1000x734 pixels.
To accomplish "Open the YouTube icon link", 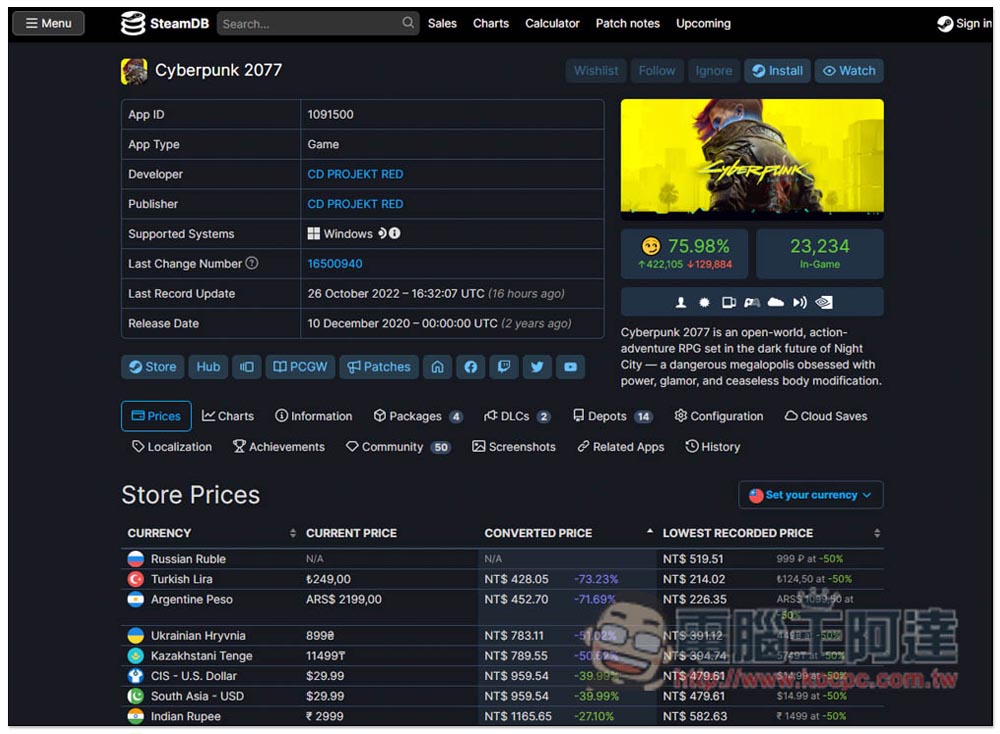I will (x=570, y=367).
